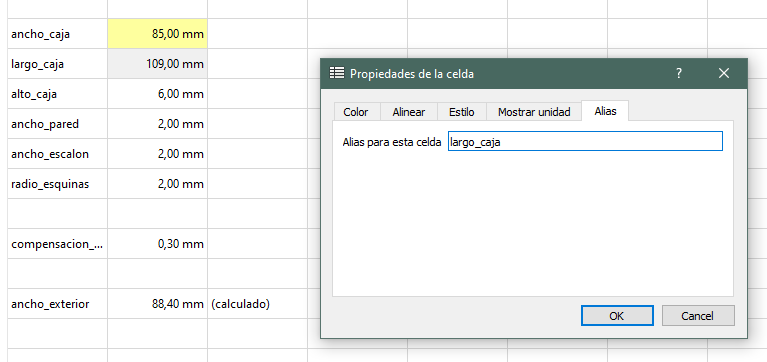Select the radio_esquinas label cell
The image size is (767, 362).
(57, 184)
